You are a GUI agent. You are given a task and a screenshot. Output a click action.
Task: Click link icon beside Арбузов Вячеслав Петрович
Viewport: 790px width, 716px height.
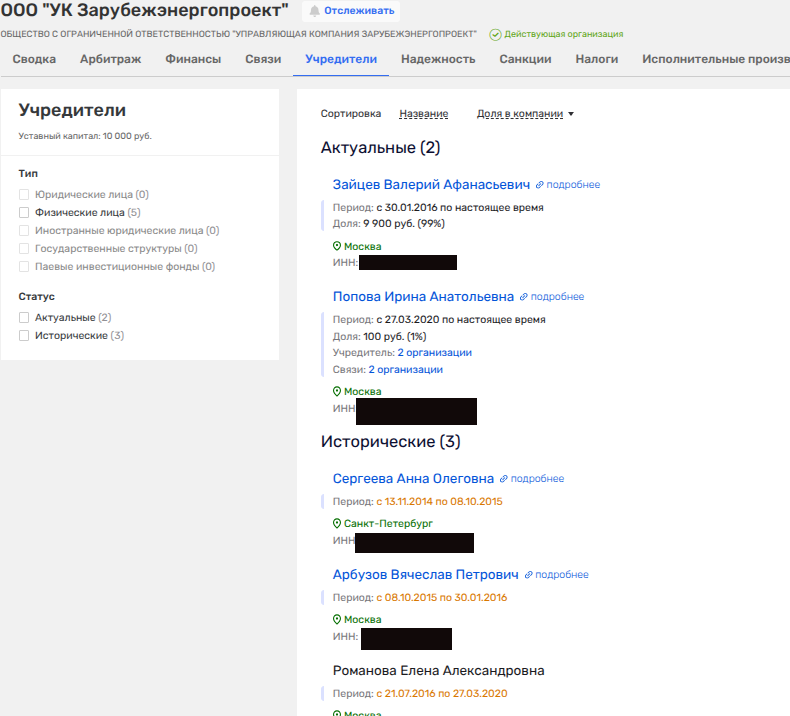pos(529,575)
